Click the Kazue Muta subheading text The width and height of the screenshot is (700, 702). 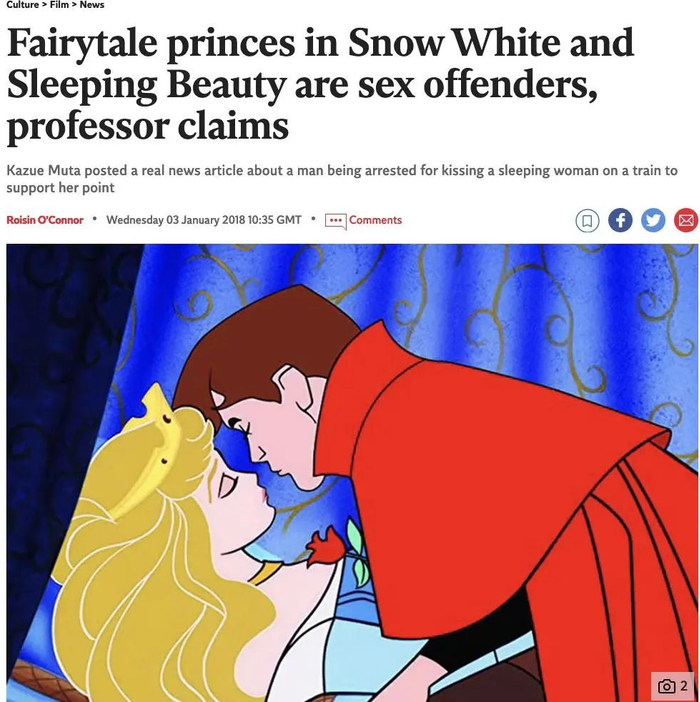[341, 179]
